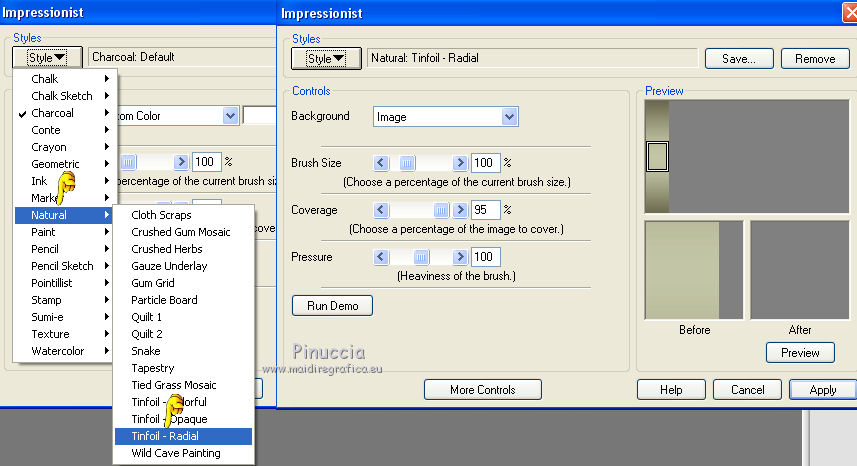Select Pencil Sketch in the Style menu

pos(63,266)
